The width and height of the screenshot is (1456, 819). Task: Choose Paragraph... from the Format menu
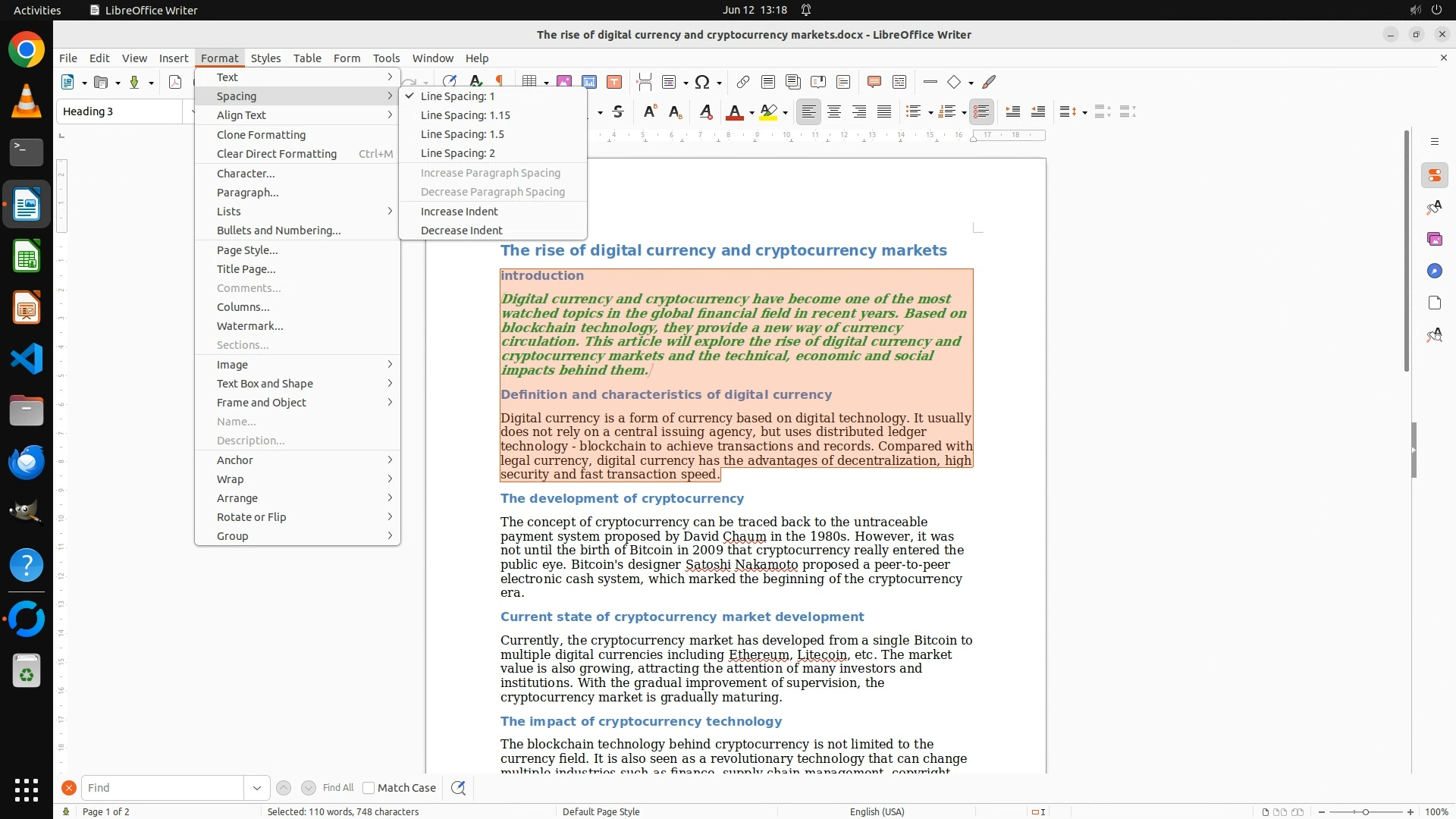[247, 193]
